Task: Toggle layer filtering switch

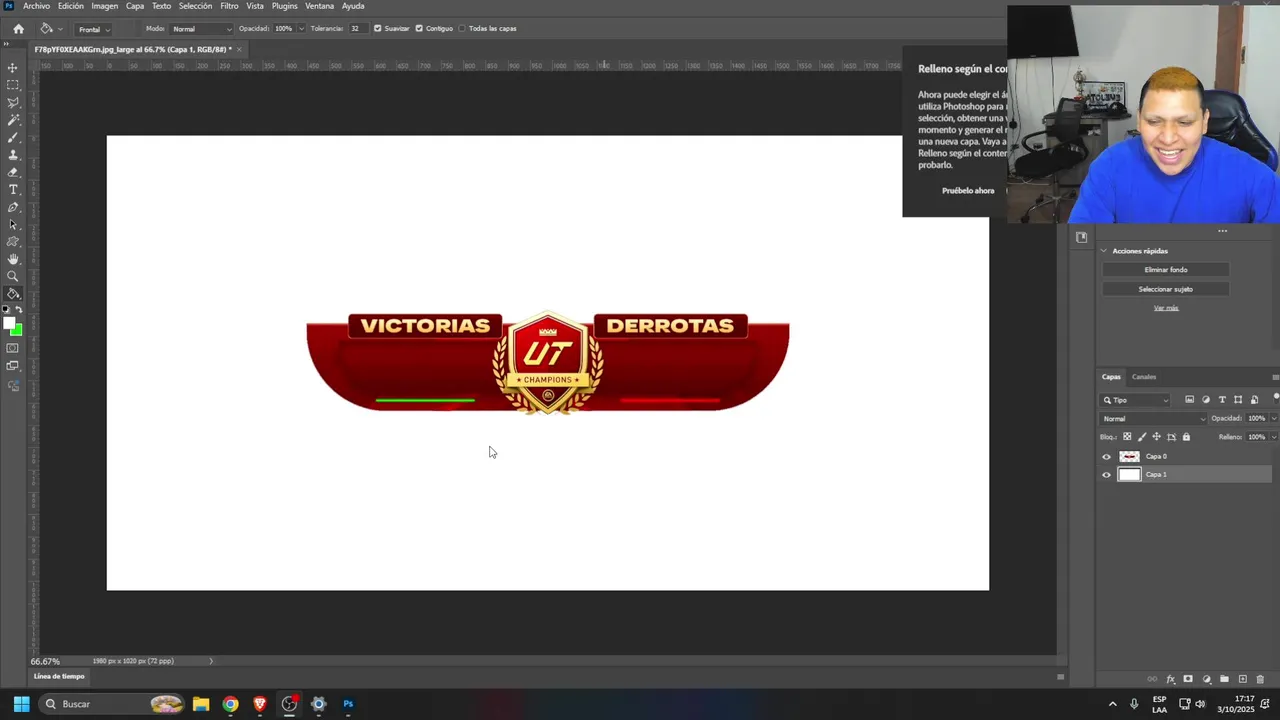Action: coord(1276,398)
